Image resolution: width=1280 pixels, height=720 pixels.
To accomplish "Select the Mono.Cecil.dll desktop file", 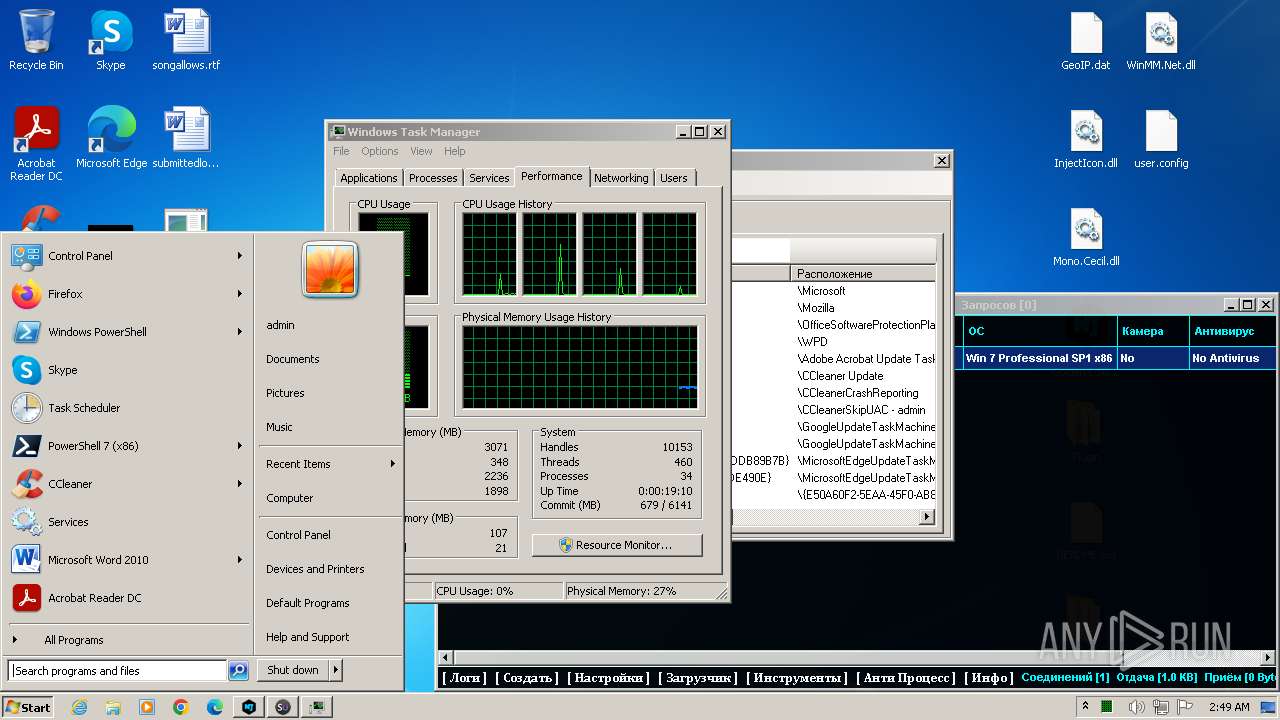I will 1086,236.
